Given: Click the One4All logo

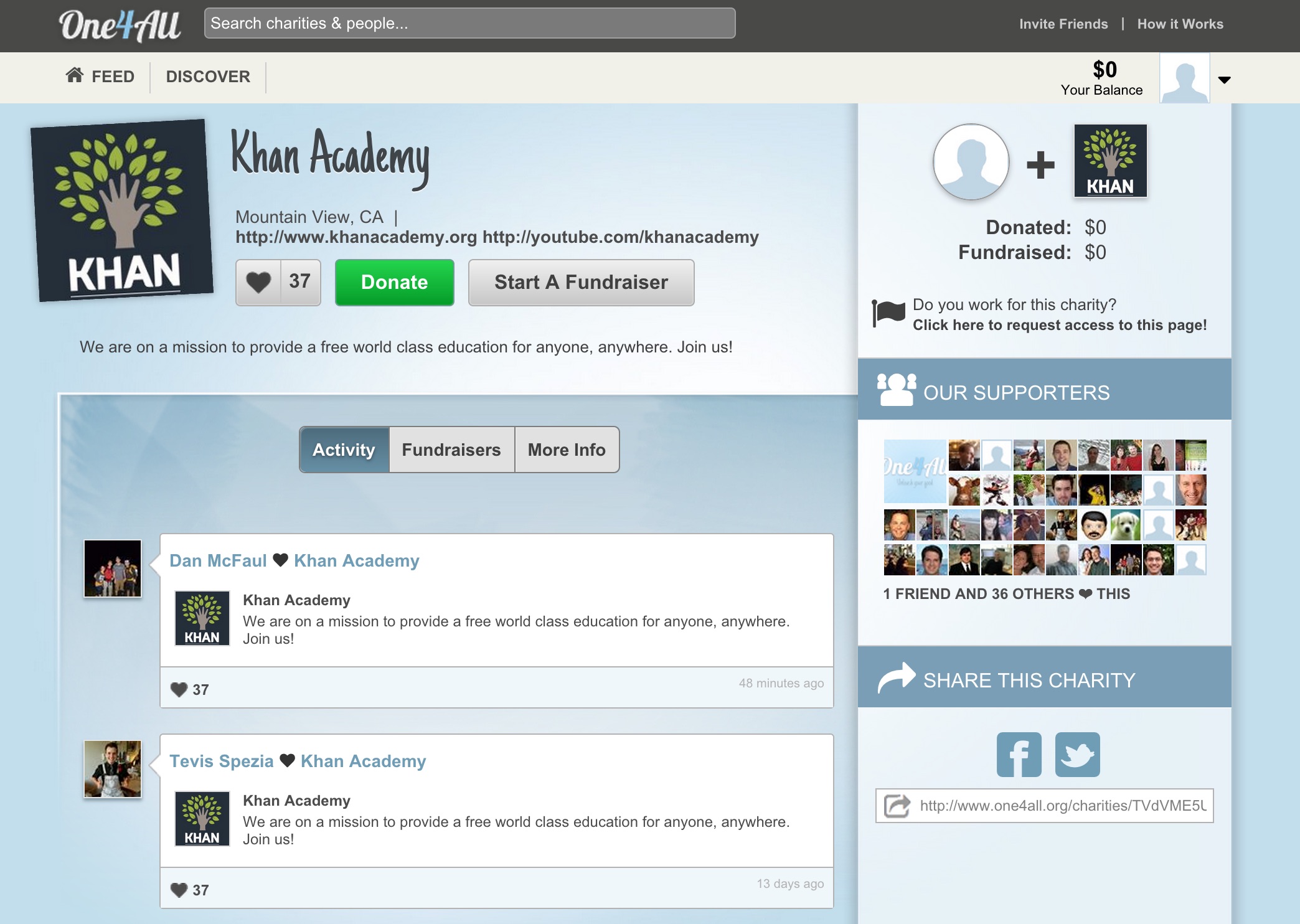Looking at the screenshot, I should tap(120, 26).
